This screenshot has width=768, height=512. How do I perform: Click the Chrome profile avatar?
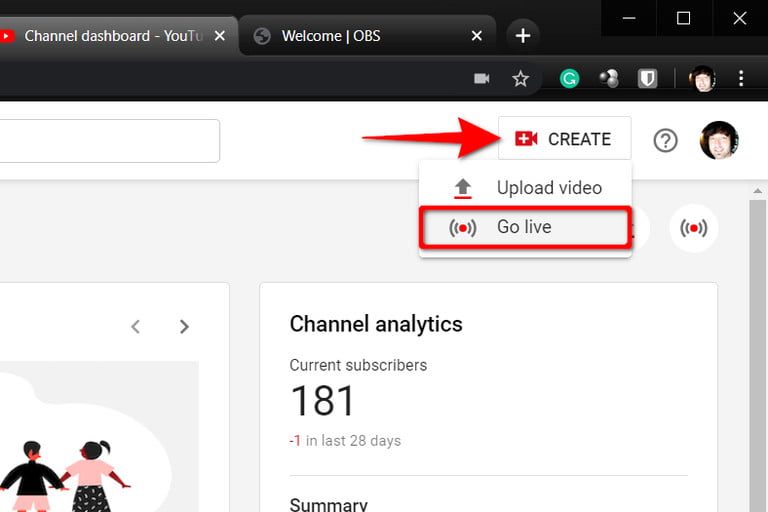(702, 78)
